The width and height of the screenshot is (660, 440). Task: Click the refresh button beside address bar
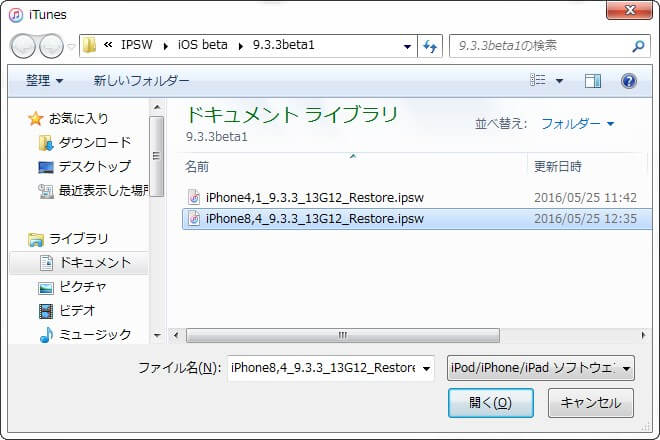coord(430,46)
